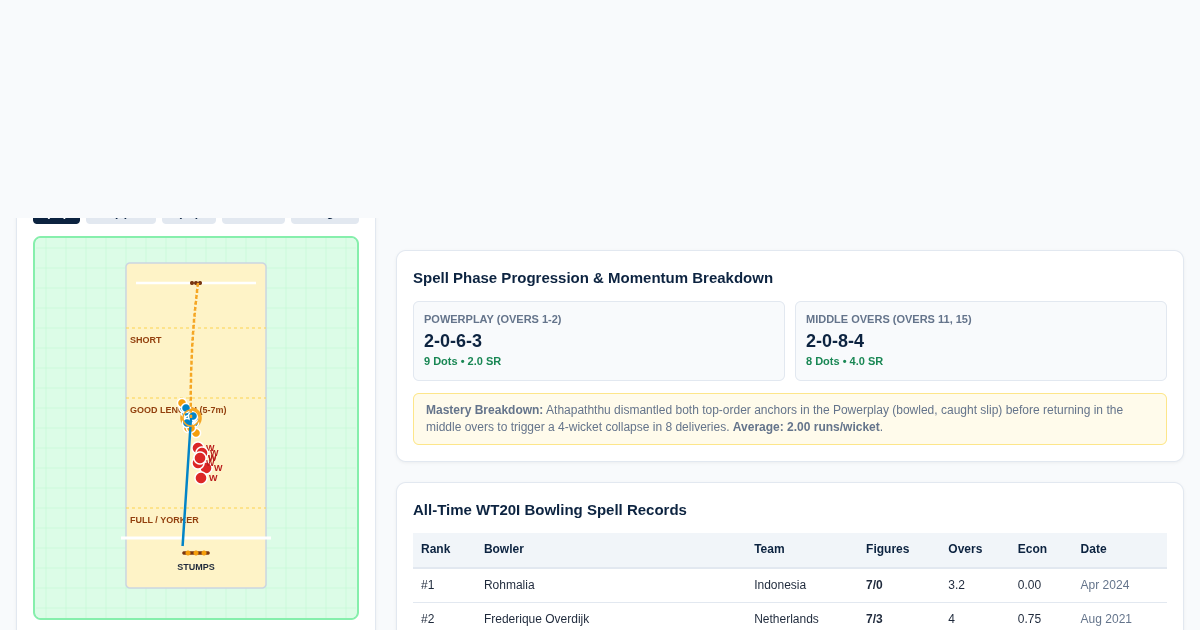Select the 2-0-6-3 powerplay figures

pyautogui.click(x=453, y=341)
